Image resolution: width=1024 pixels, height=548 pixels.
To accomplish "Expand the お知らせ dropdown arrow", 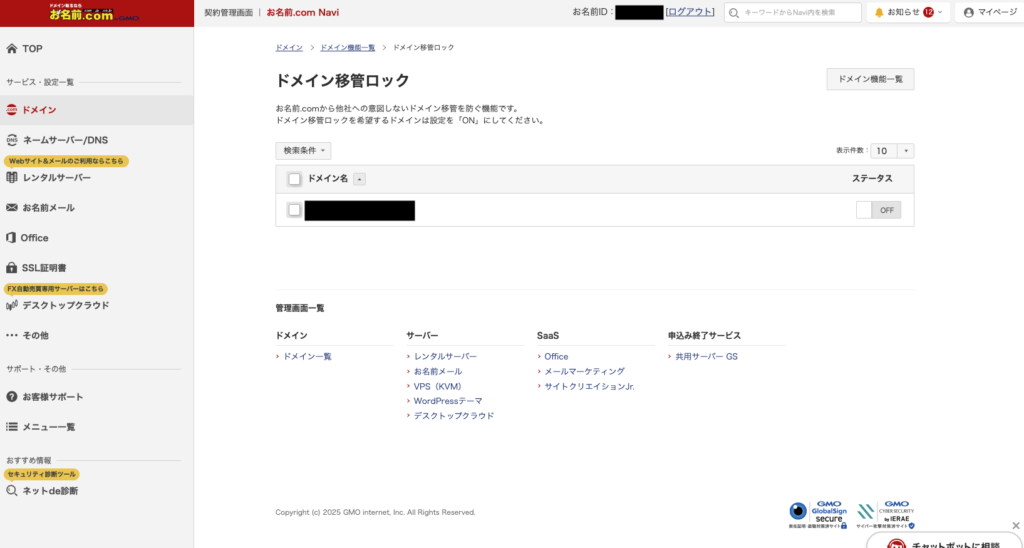I will (x=940, y=12).
